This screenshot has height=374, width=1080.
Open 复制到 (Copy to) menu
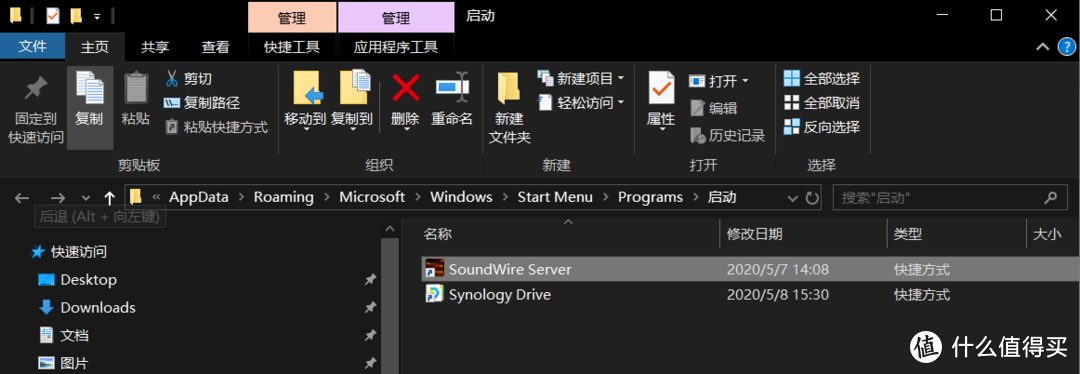pyautogui.click(x=352, y=100)
